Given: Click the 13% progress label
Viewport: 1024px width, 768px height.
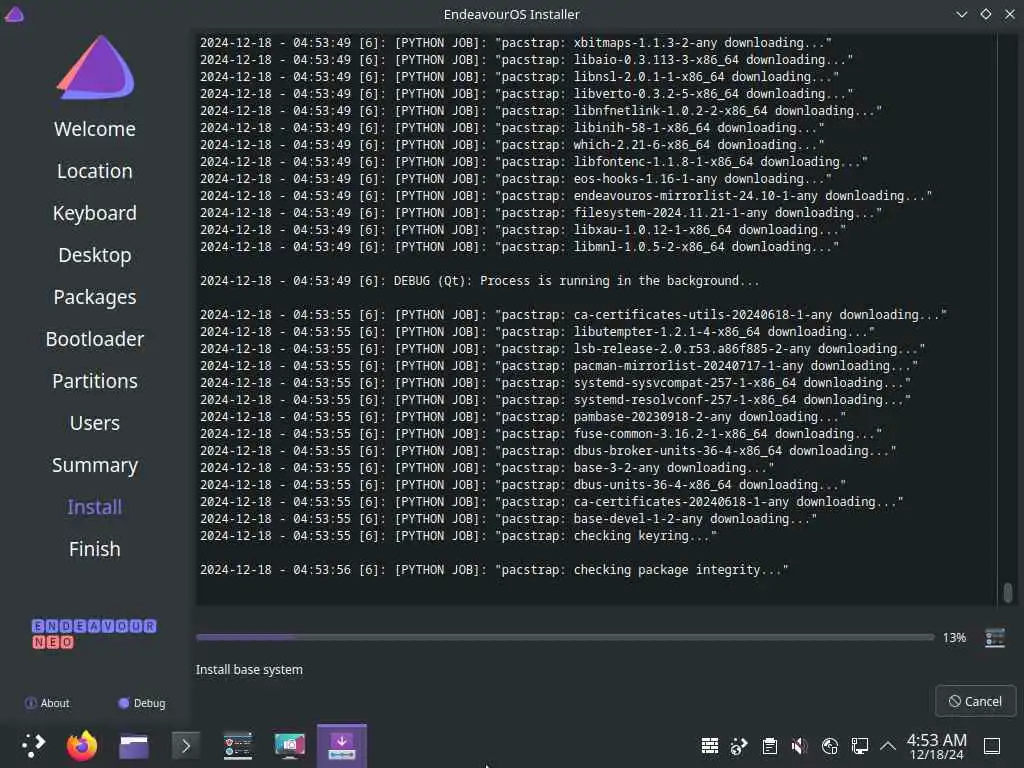Looking at the screenshot, I should pyautogui.click(x=954, y=637).
